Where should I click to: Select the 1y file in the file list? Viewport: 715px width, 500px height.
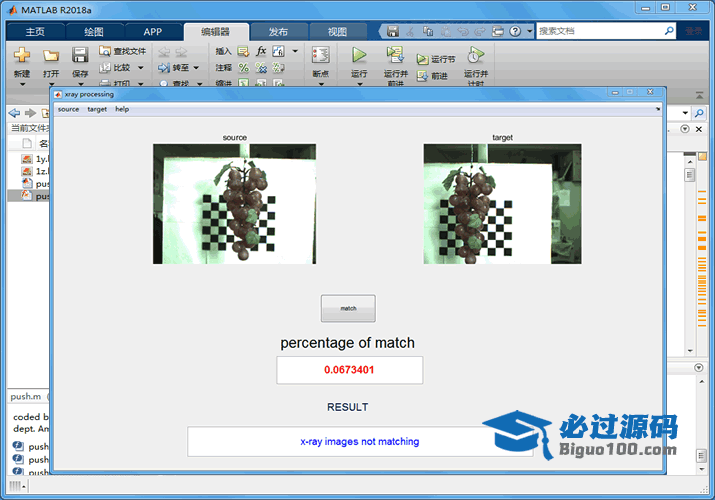(35, 159)
